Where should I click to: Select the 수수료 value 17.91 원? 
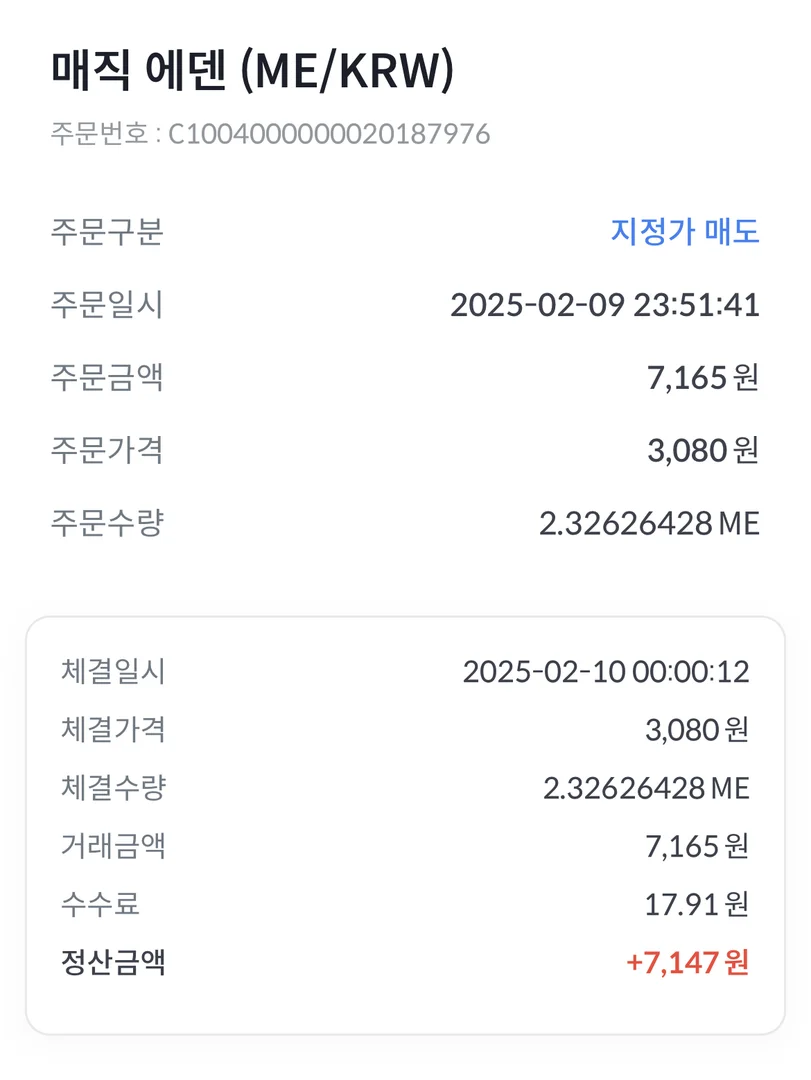[x=696, y=905]
